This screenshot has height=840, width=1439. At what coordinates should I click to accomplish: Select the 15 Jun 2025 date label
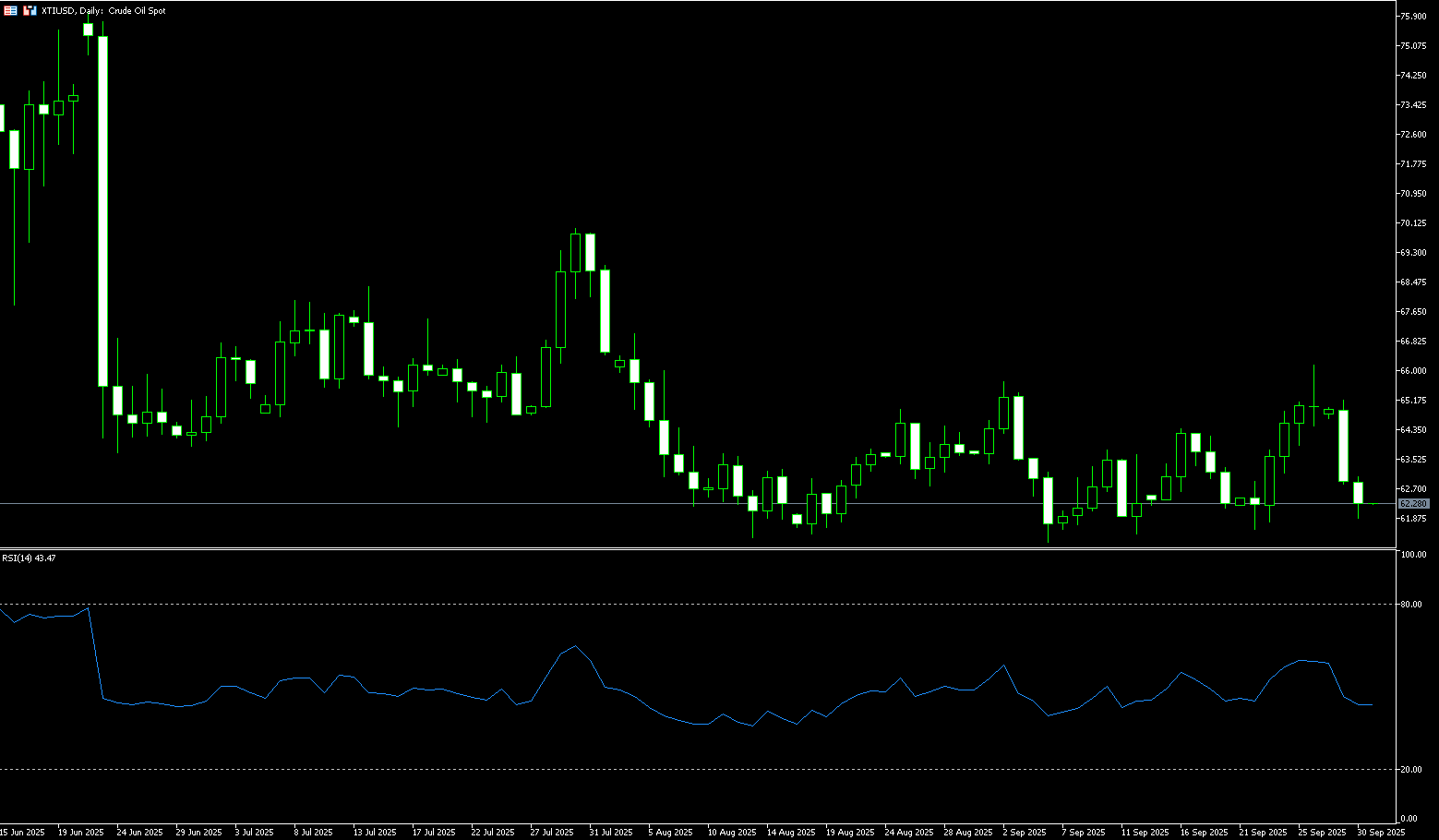(x=23, y=833)
